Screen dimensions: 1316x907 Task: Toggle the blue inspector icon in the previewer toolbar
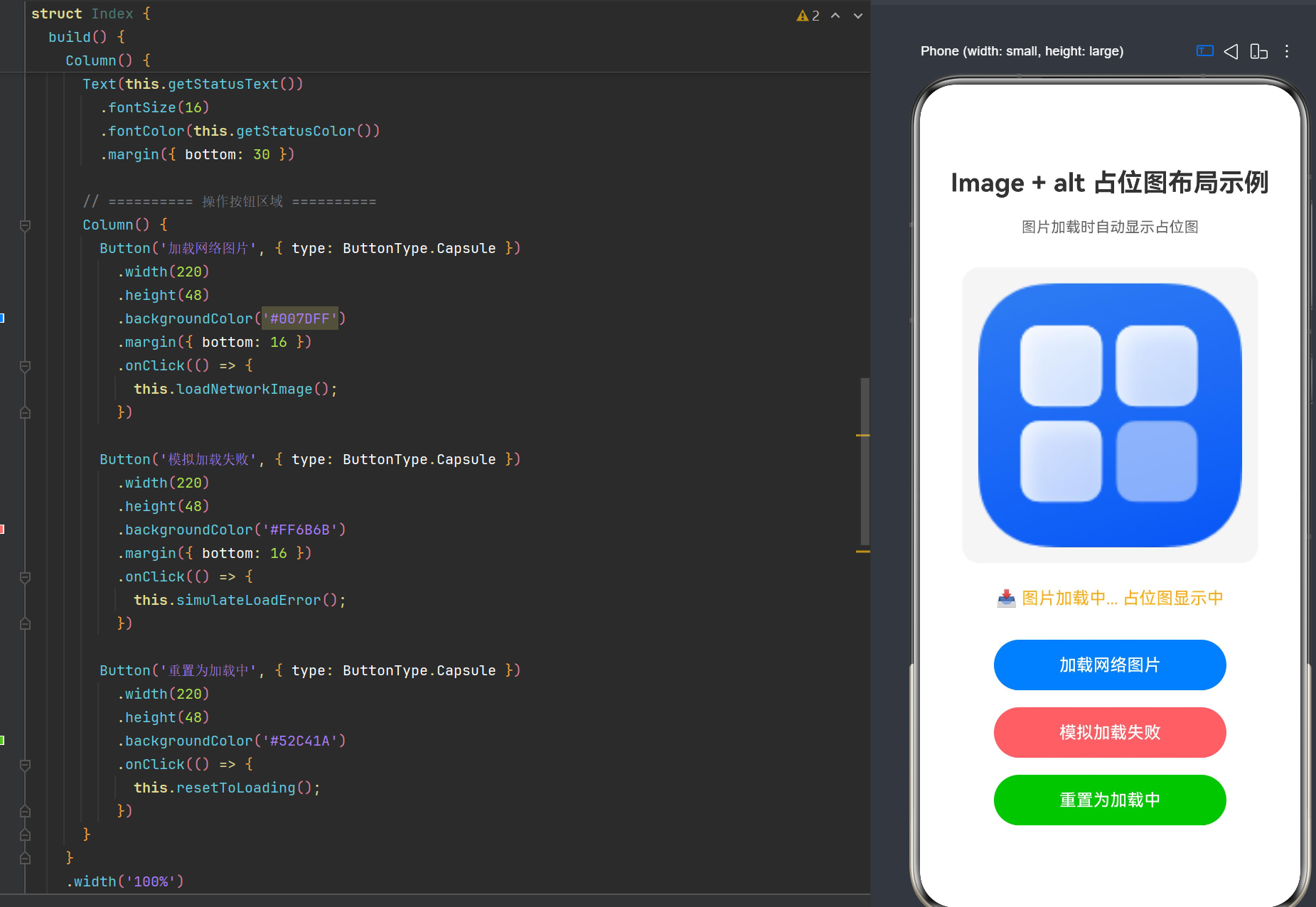[x=1204, y=51]
